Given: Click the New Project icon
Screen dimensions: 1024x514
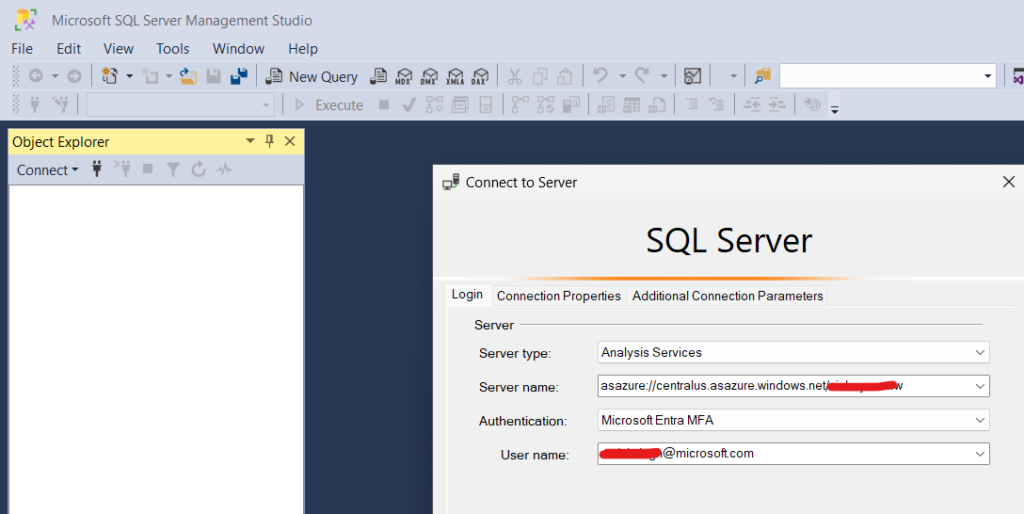Looking at the screenshot, I should [x=110, y=76].
